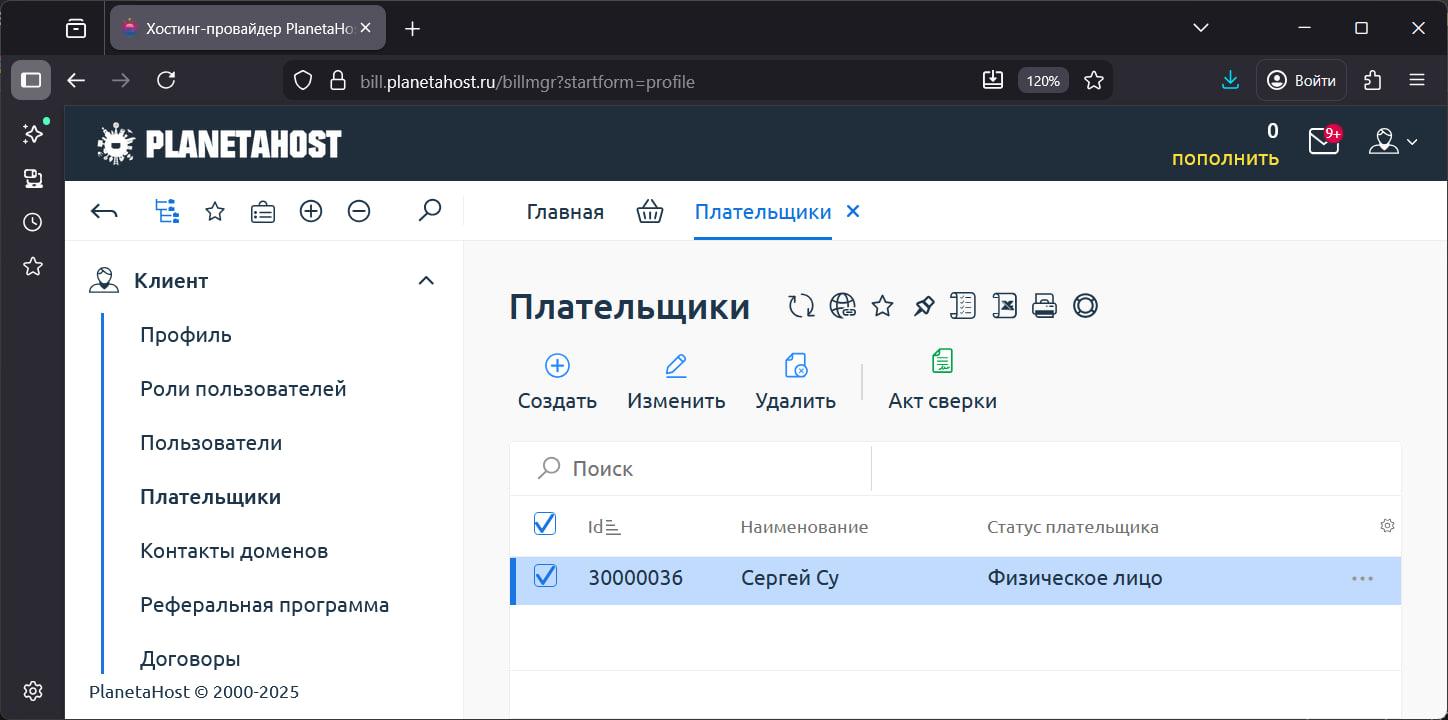Print the Плательщики table
This screenshot has width=1448, height=720.
(x=1044, y=306)
